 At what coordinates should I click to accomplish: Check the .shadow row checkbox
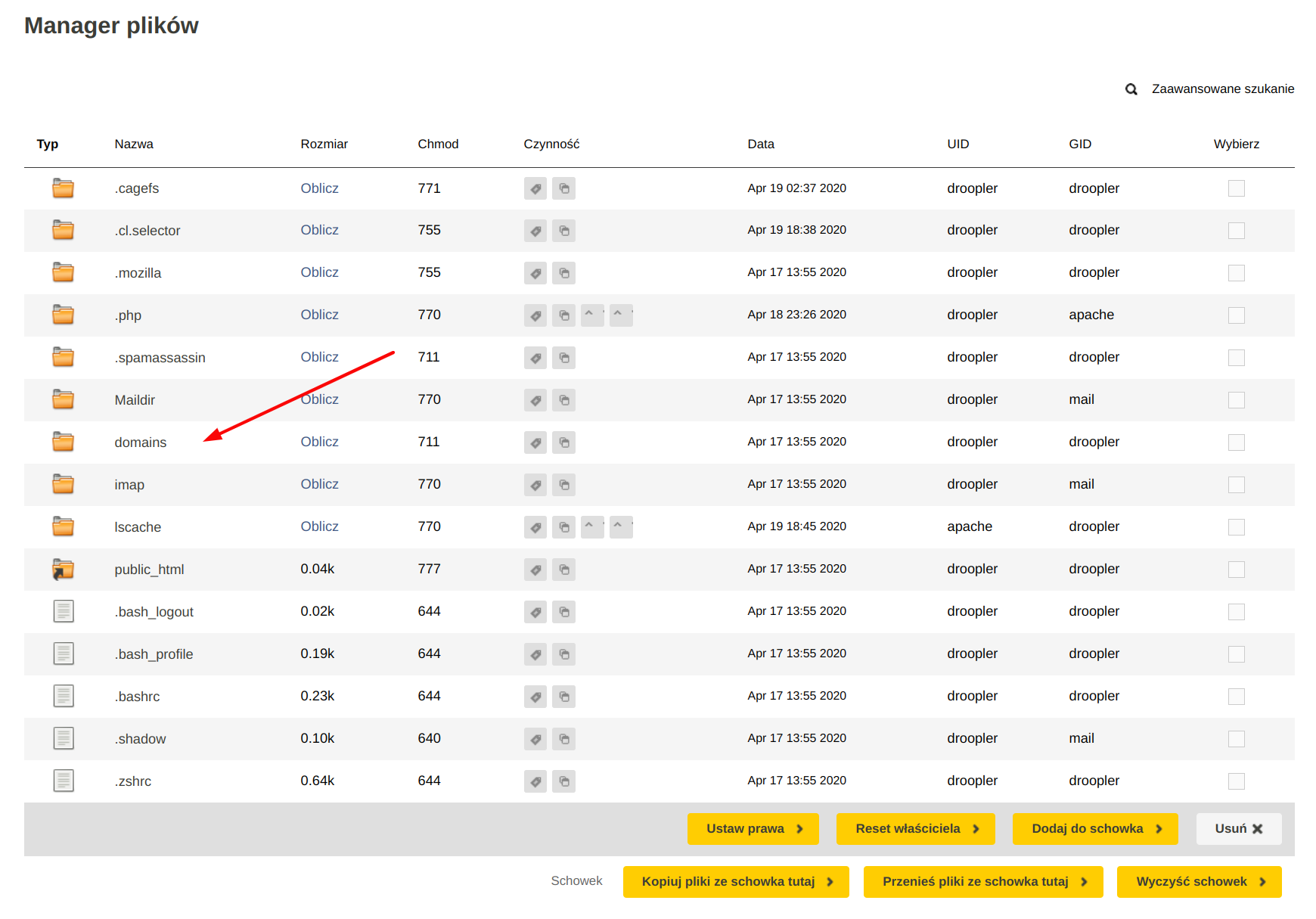pyautogui.click(x=1237, y=739)
